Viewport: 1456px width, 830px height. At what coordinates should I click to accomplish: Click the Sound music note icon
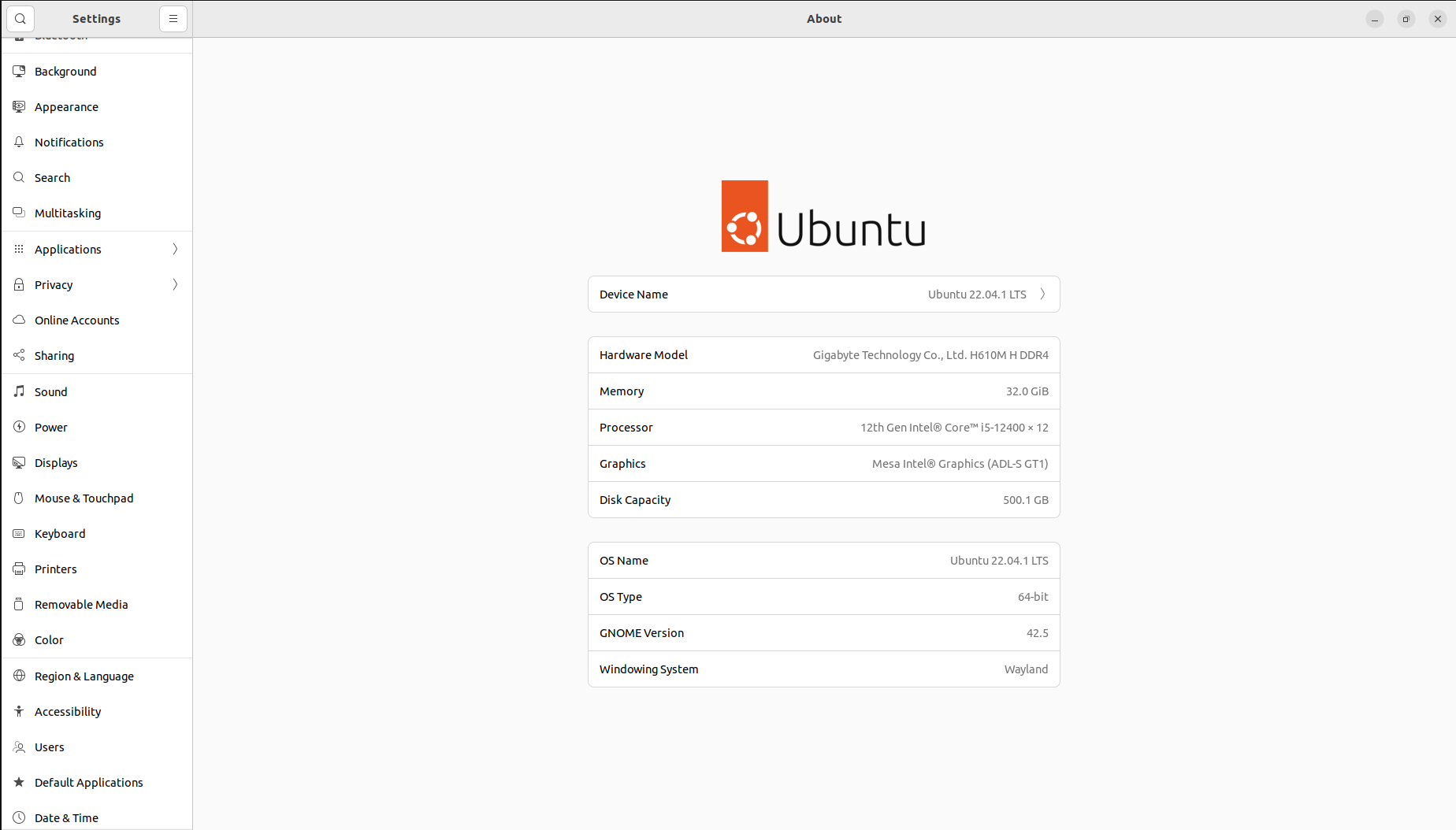[x=19, y=391]
